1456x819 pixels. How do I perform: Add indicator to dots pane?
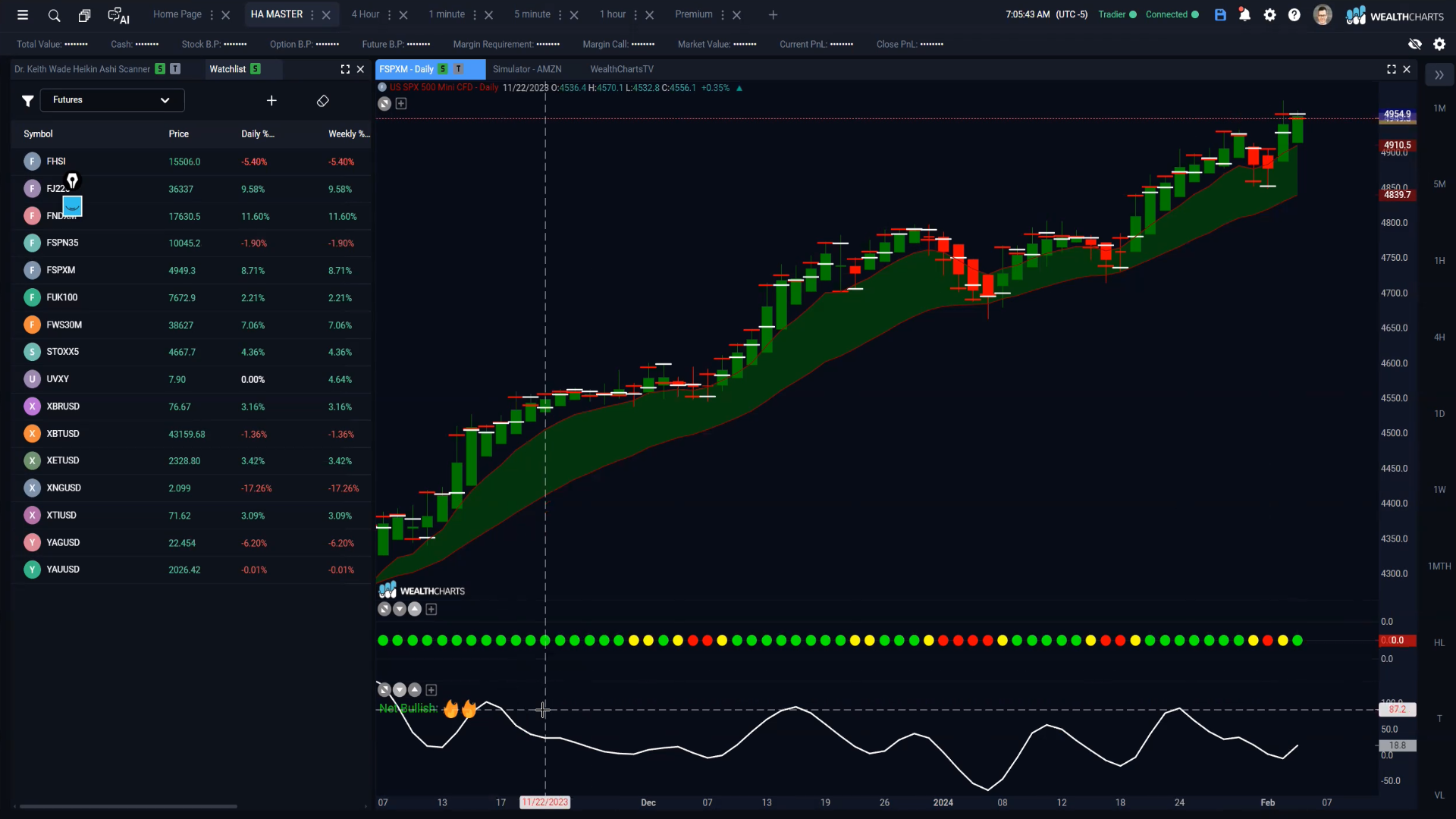[431, 609]
